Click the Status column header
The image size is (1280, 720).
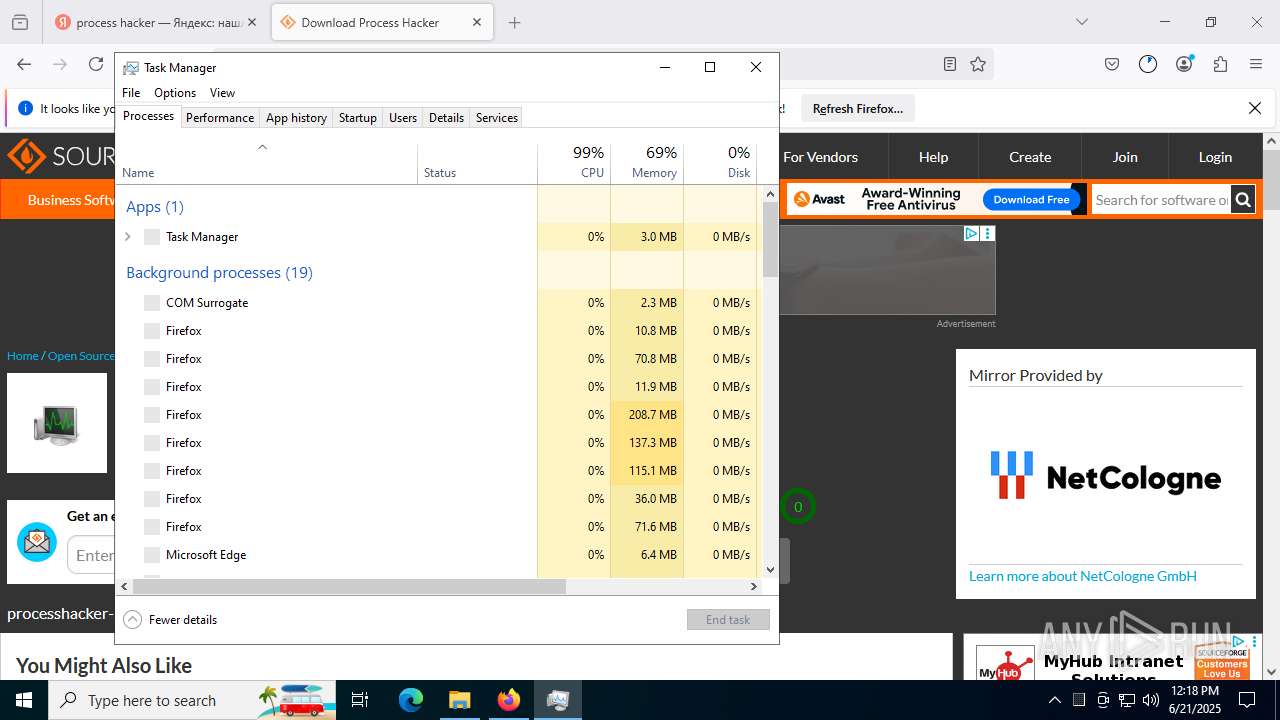pyautogui.click(x=477, y=163)
